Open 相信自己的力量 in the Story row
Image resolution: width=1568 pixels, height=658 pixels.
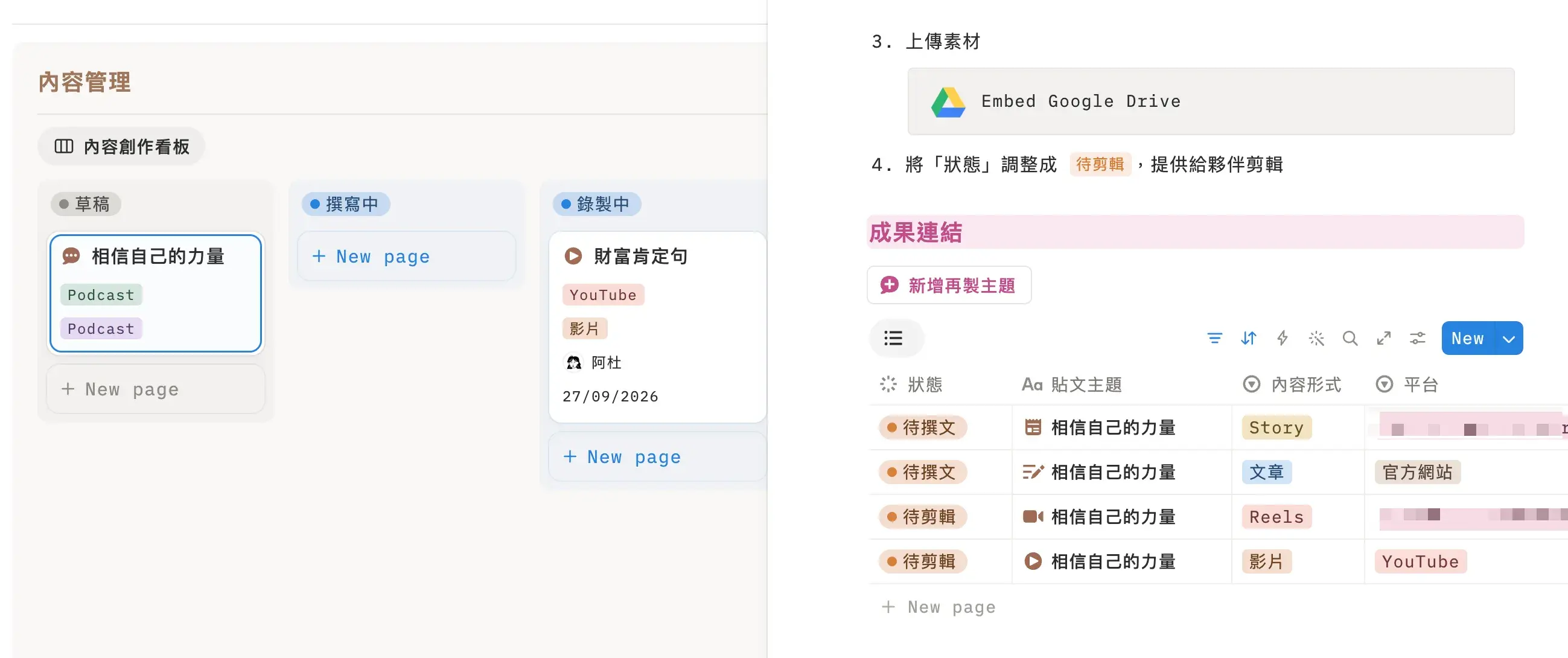[x=1114, y=427]
